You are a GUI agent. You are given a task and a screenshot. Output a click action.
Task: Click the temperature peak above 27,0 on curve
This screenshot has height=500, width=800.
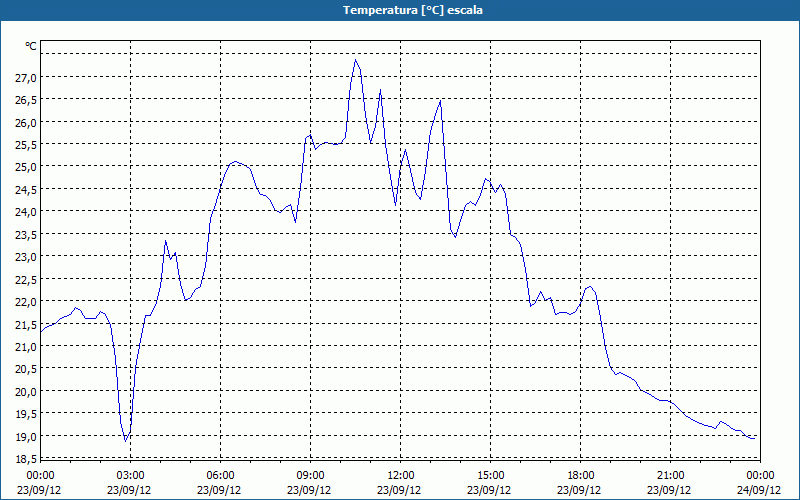coord(356,60)
